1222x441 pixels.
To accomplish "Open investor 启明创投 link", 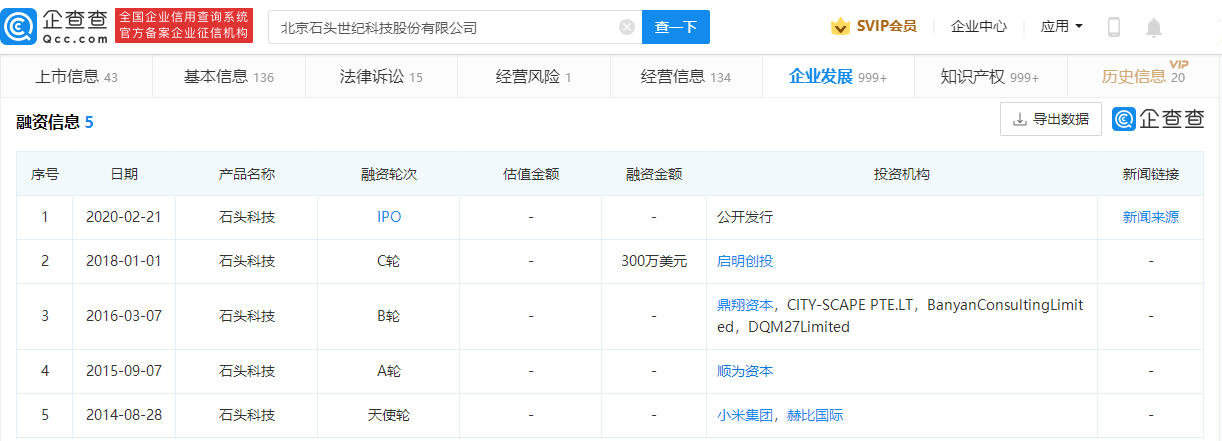I will [745, 261].
